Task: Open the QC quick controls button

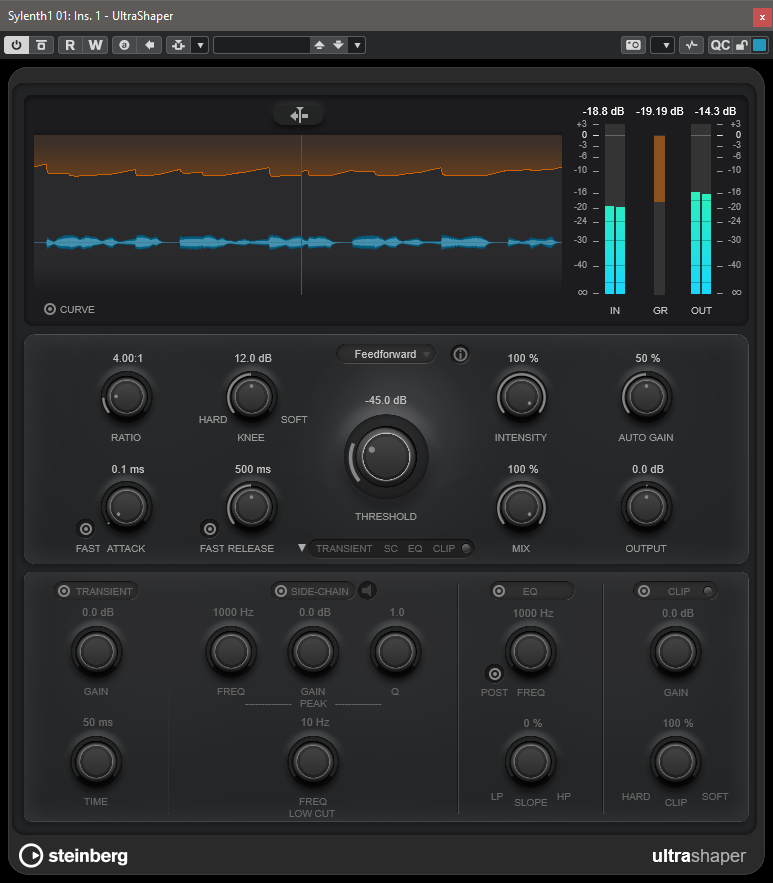Action: [x=720, y=45]
